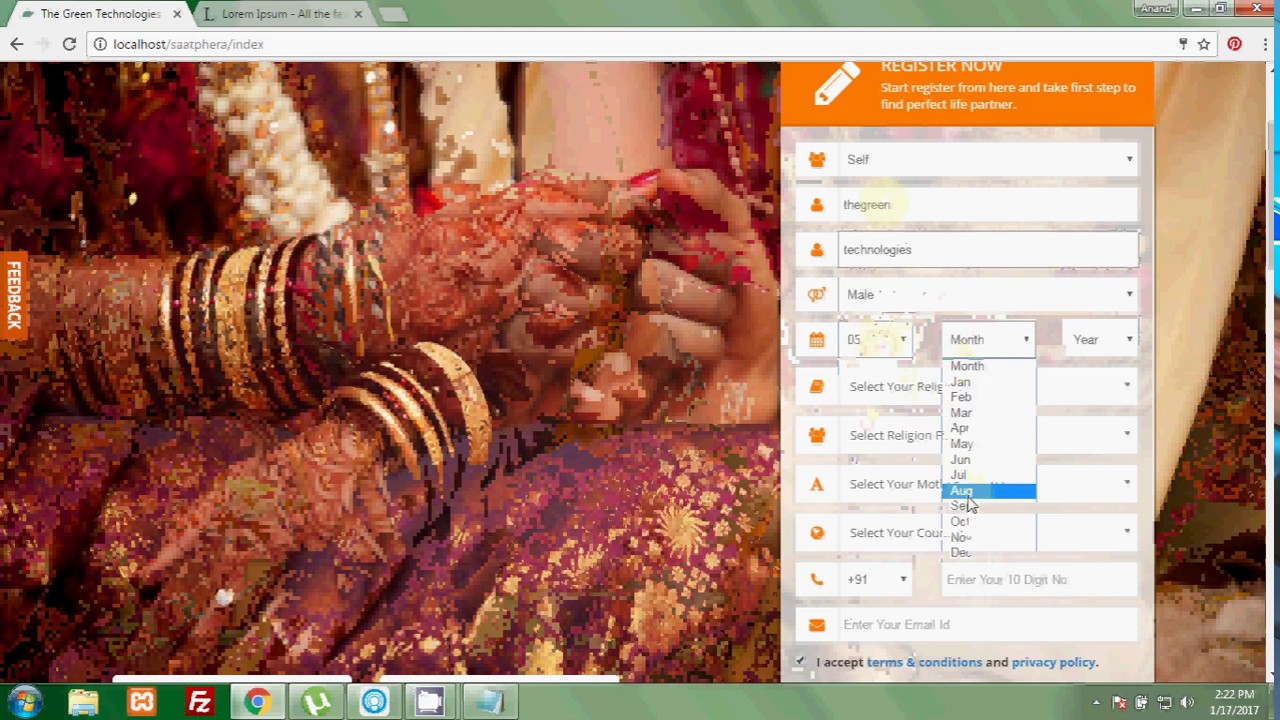The width and height of the screenshot is (1280, 720).
Task: Collapse the Month dropdown
Action: point(989,340)
